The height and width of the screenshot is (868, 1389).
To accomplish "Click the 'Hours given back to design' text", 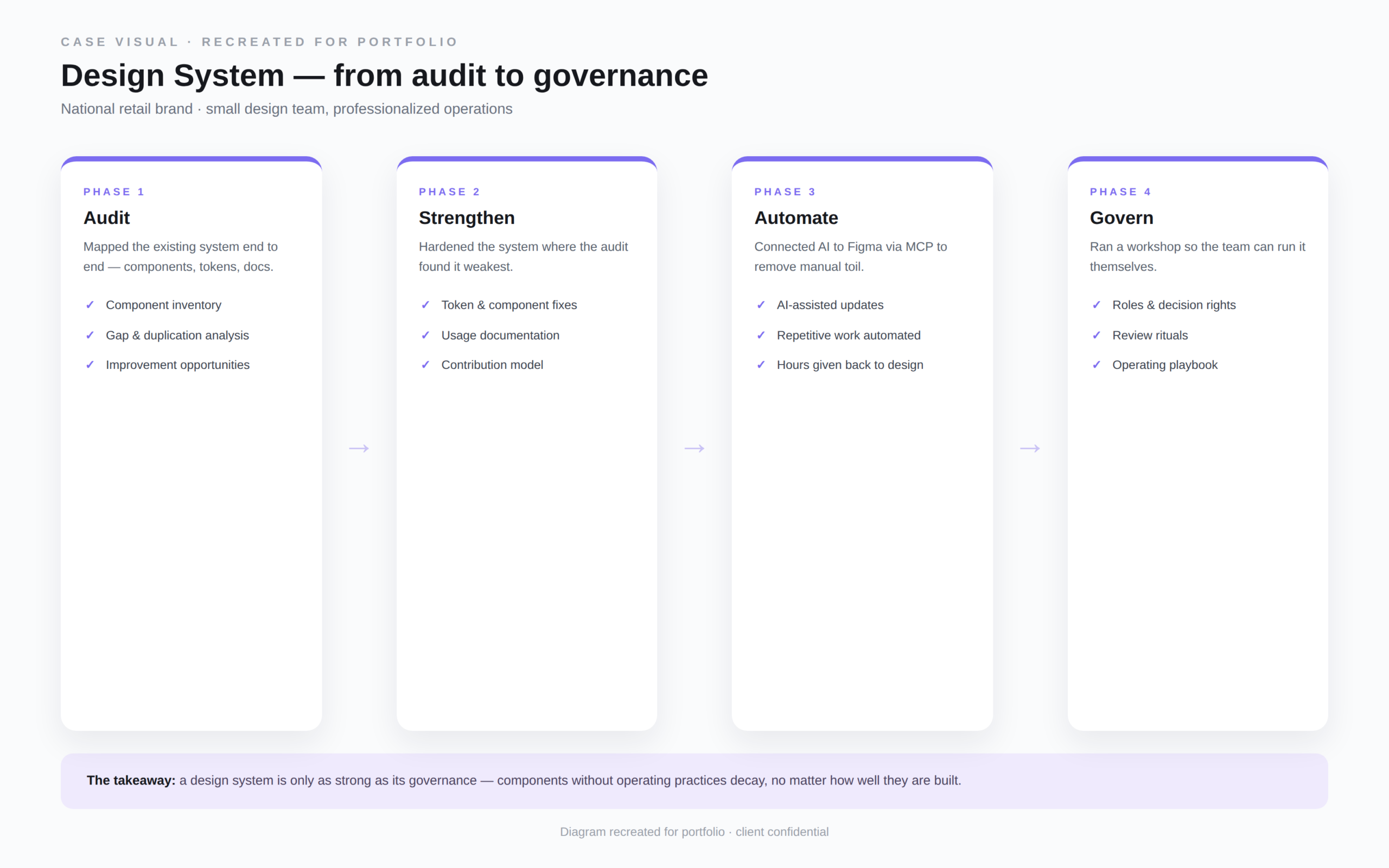I will (x=850, y=365).
